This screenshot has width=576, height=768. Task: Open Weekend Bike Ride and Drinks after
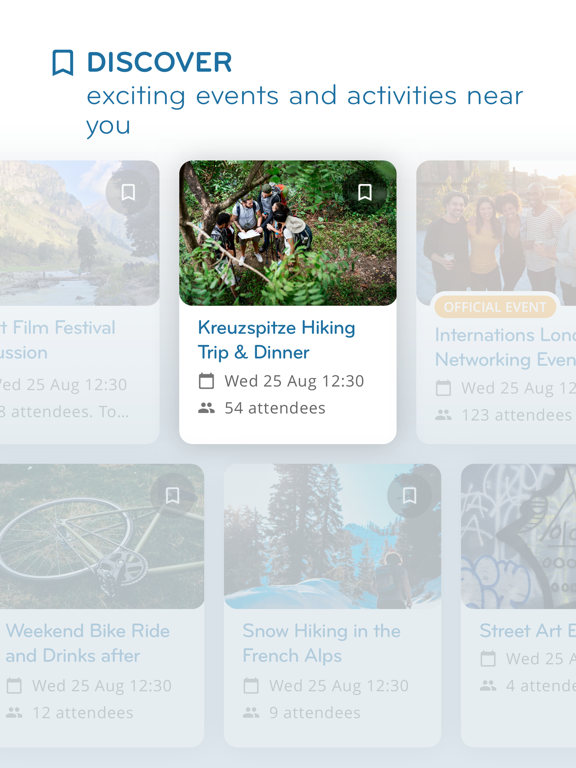point(88,643)
